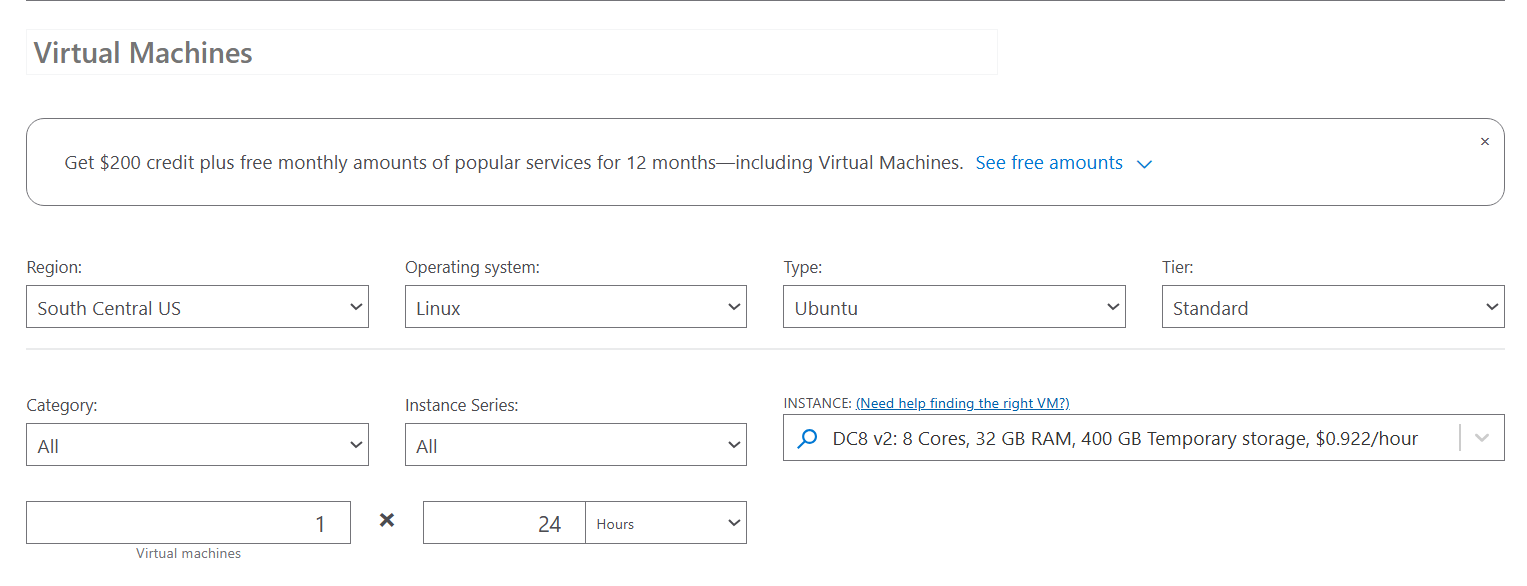Dismiss the $200 credit banner
The height and width of the screenshot is (586, 1527).
pyautogui.click(x=1484, y=142)
